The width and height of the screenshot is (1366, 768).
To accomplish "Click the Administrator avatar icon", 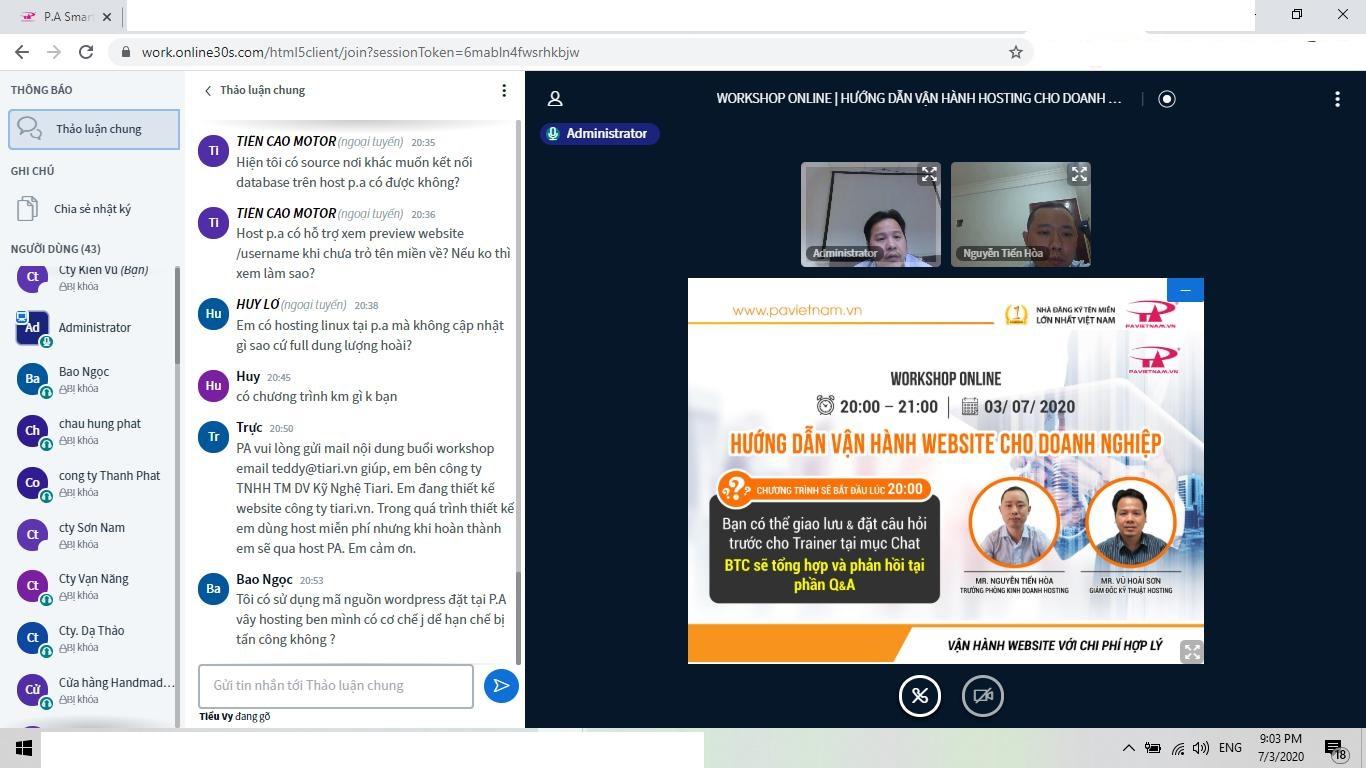I will coord(32,327).
